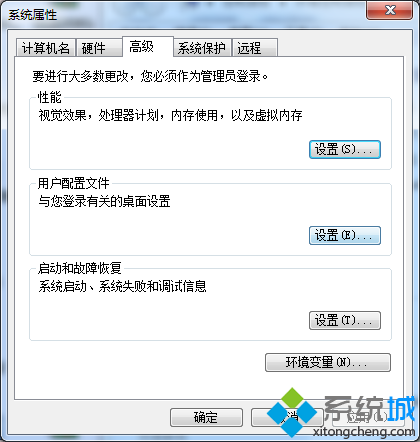This screenshot has height=442, width=420.
Task: Click user profiles 设置(E) button
Action: [x=345, y=235]
